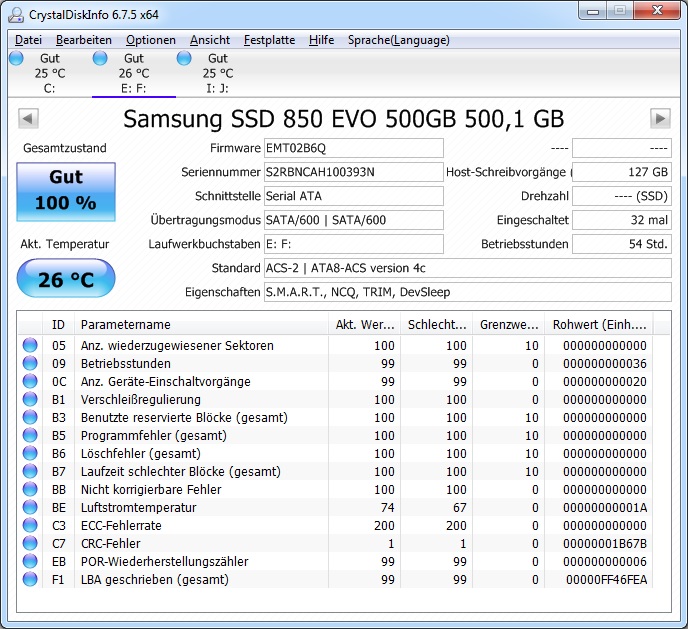Click the empty top-right info field
The width and height of the screenshot is (688, 629).
pyautogui.click(x=622, y=148)
